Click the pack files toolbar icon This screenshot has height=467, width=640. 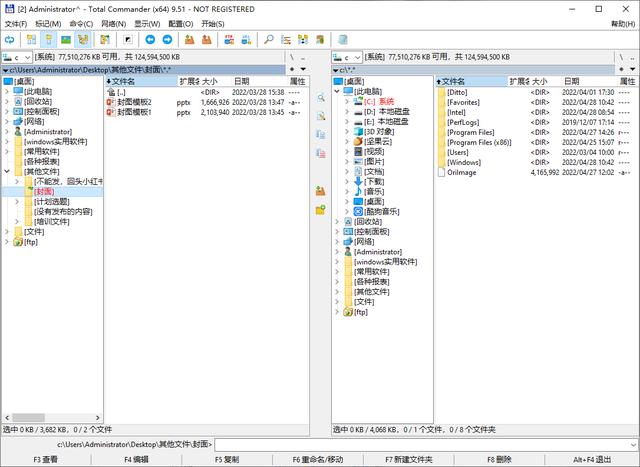(189, 40)
